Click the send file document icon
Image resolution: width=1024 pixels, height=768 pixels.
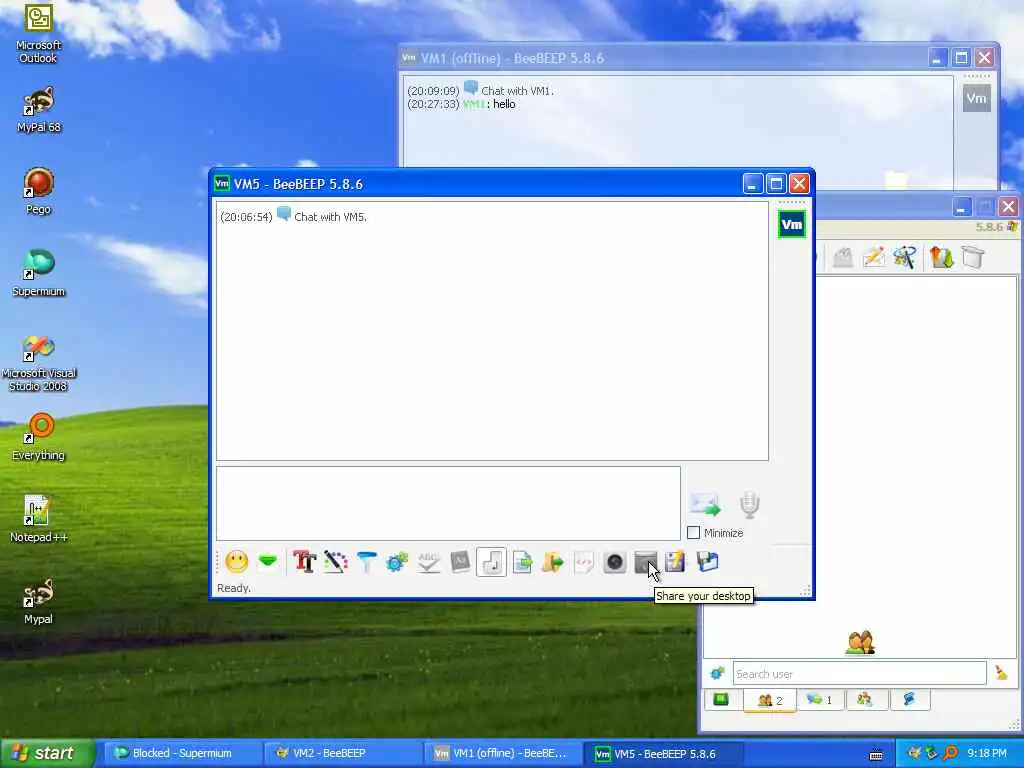(x=522, y=562)
